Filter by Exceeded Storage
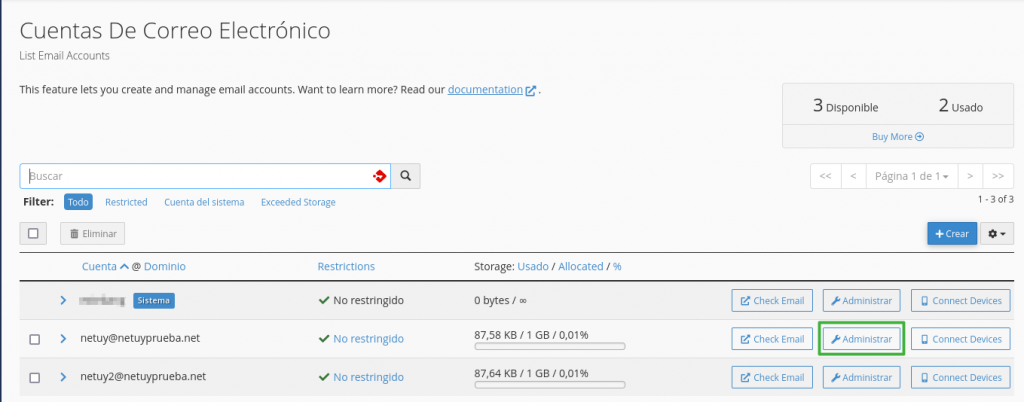This screenshot has height=402, width=1024. pyautogui.click(x=298, y=202)
